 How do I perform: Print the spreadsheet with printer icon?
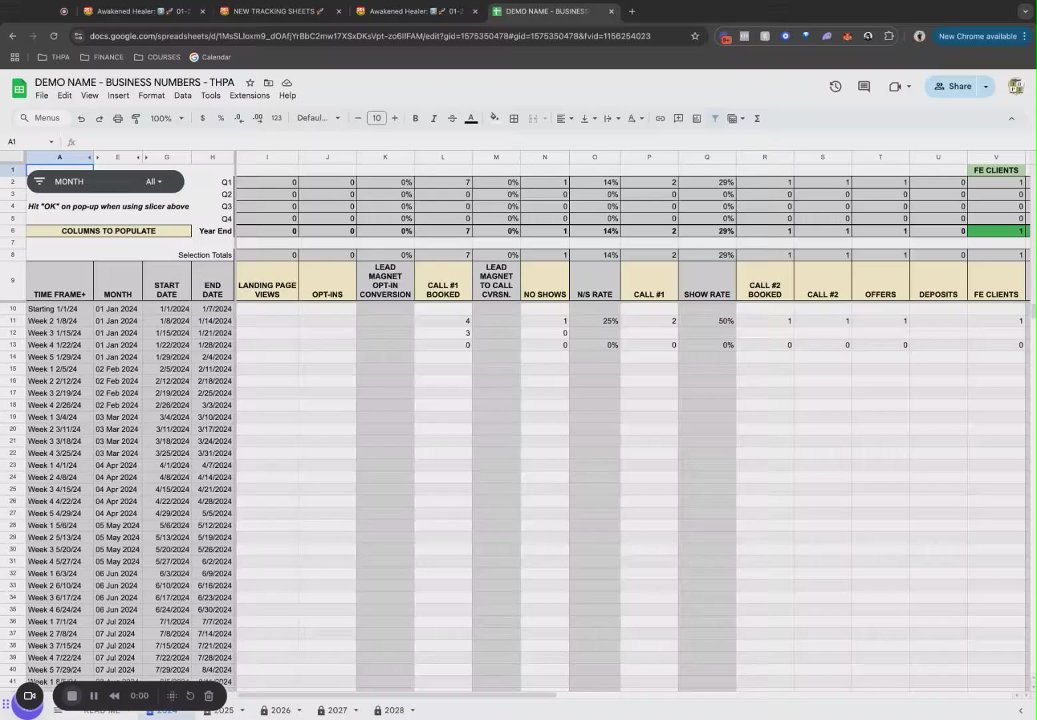coord(118,118)
